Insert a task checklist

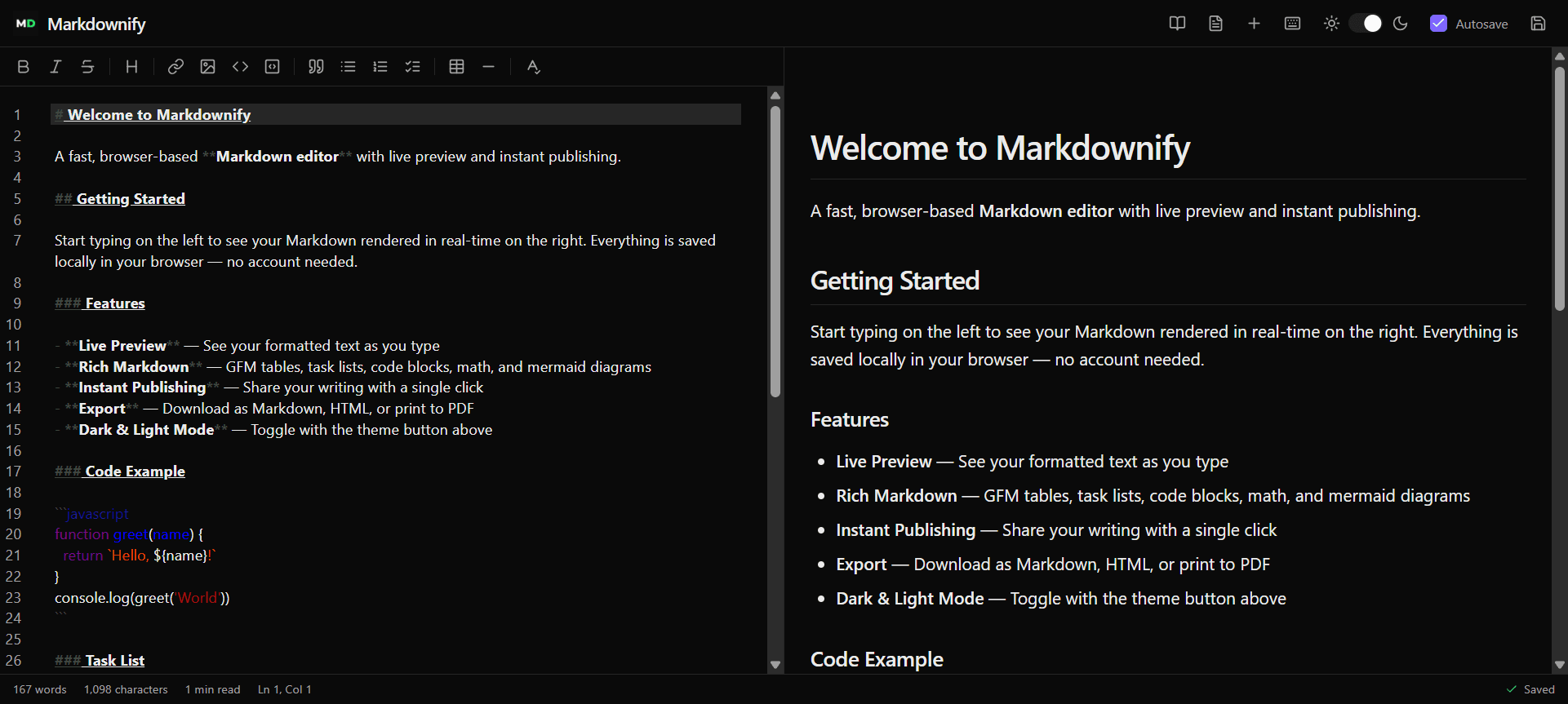coord(413,67)
